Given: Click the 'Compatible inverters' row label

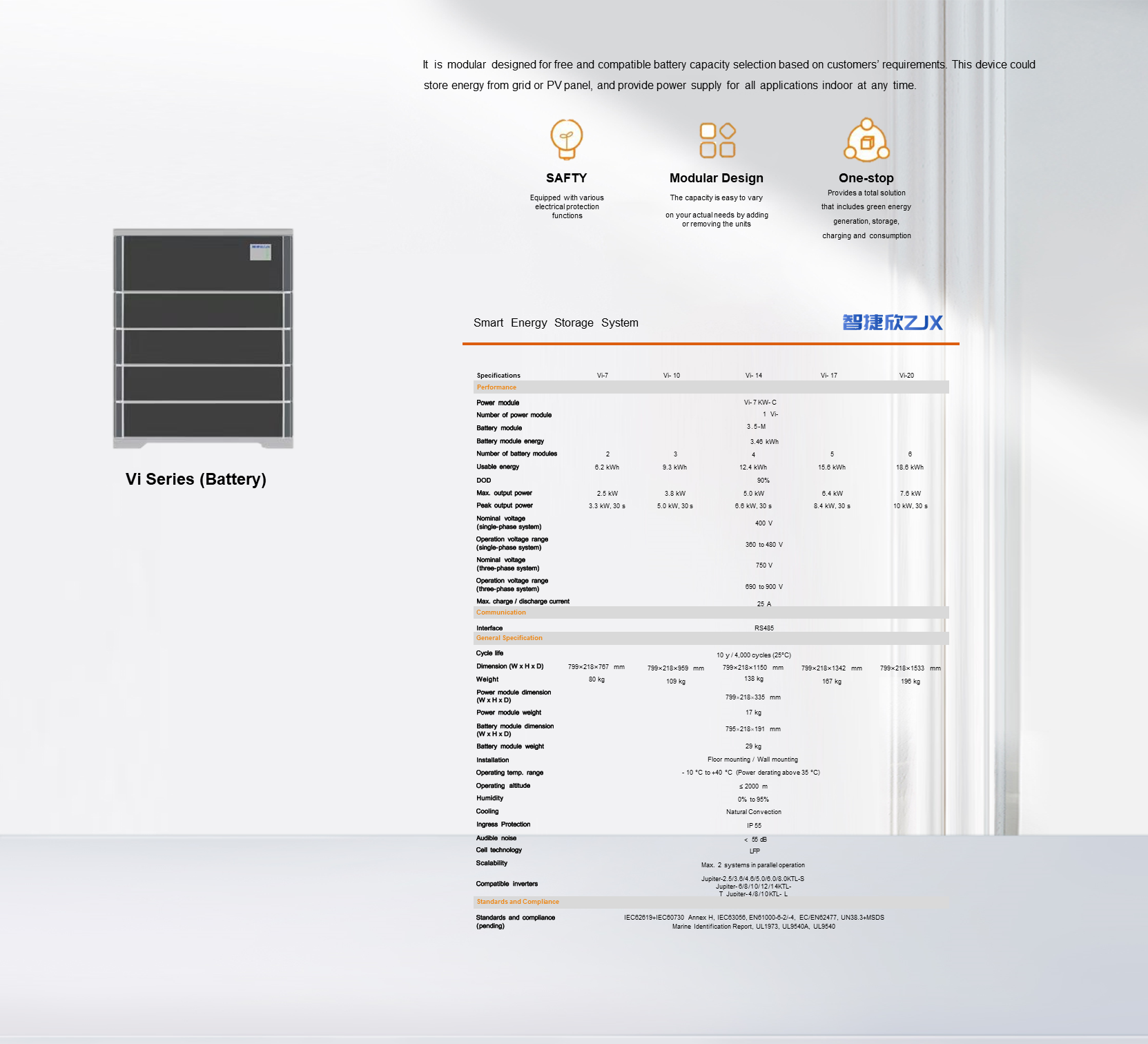Looking at the screenshot, I should [x=507, y=884].
